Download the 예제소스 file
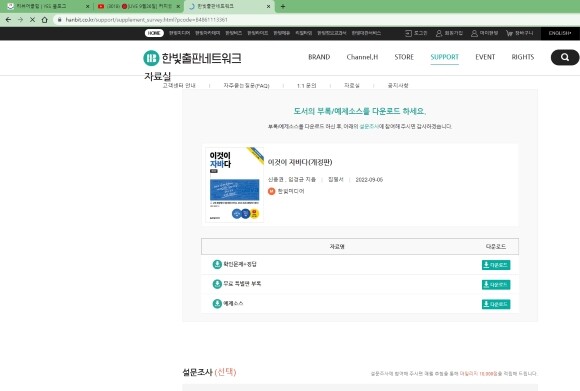Screen dimensions: 580x391 coord(496,304)
